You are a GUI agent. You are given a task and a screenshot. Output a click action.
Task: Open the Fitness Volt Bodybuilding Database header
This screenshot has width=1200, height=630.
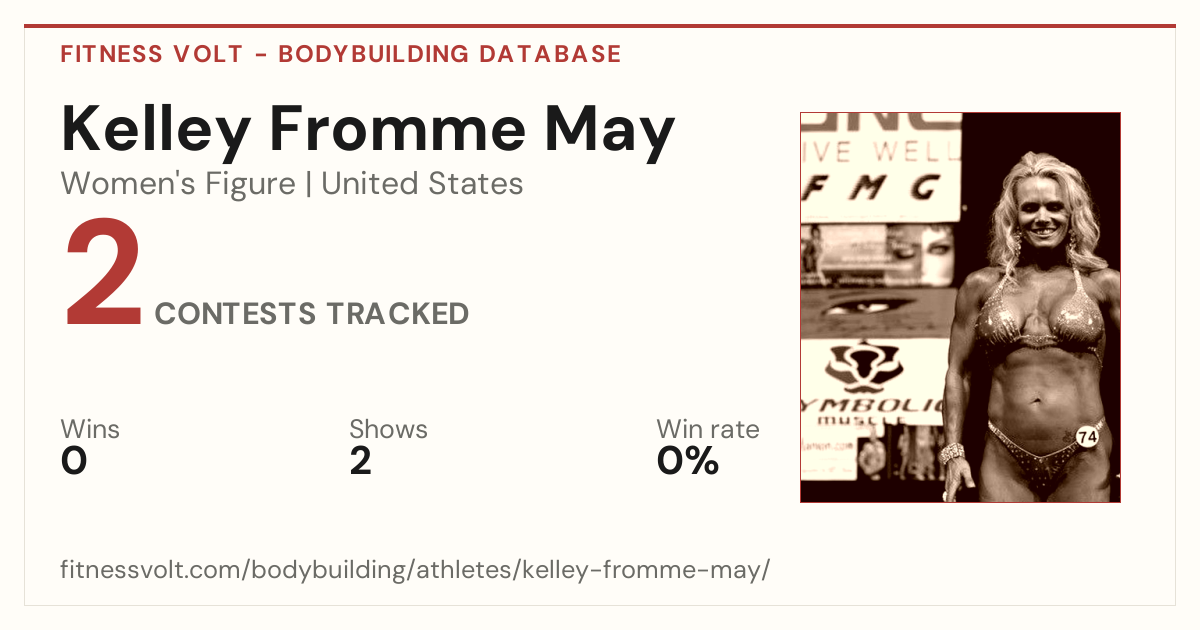pos(341,54)
